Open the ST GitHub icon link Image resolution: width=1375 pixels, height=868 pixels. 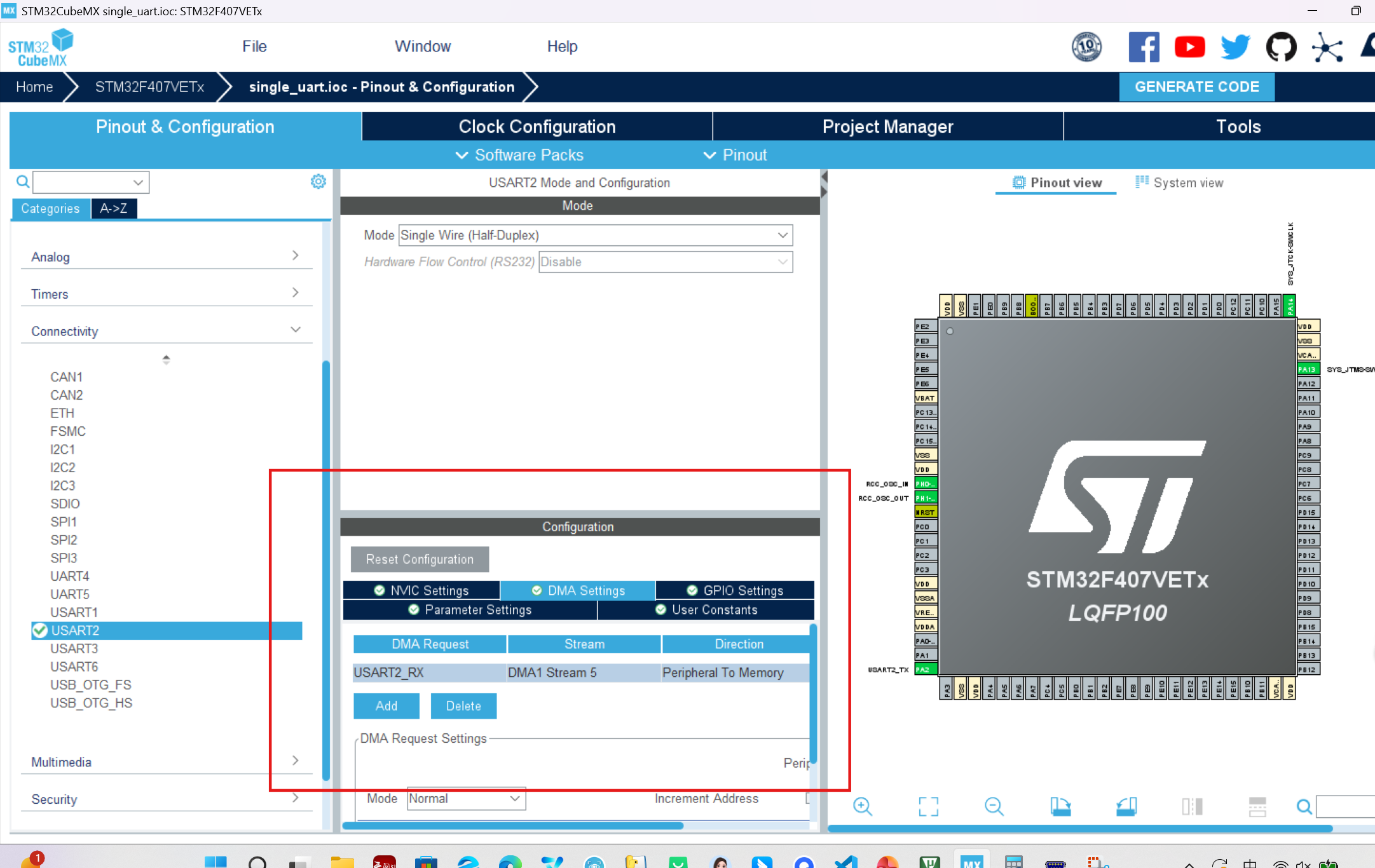pos(1281,47)
